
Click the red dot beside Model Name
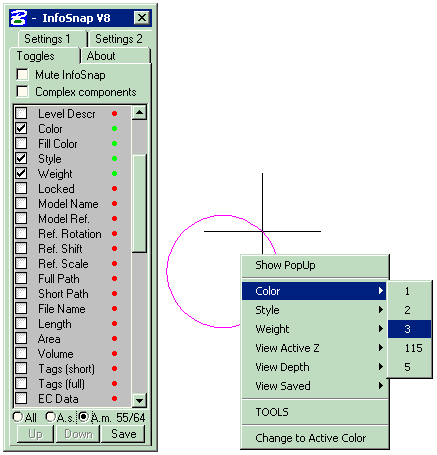(114, 204)
